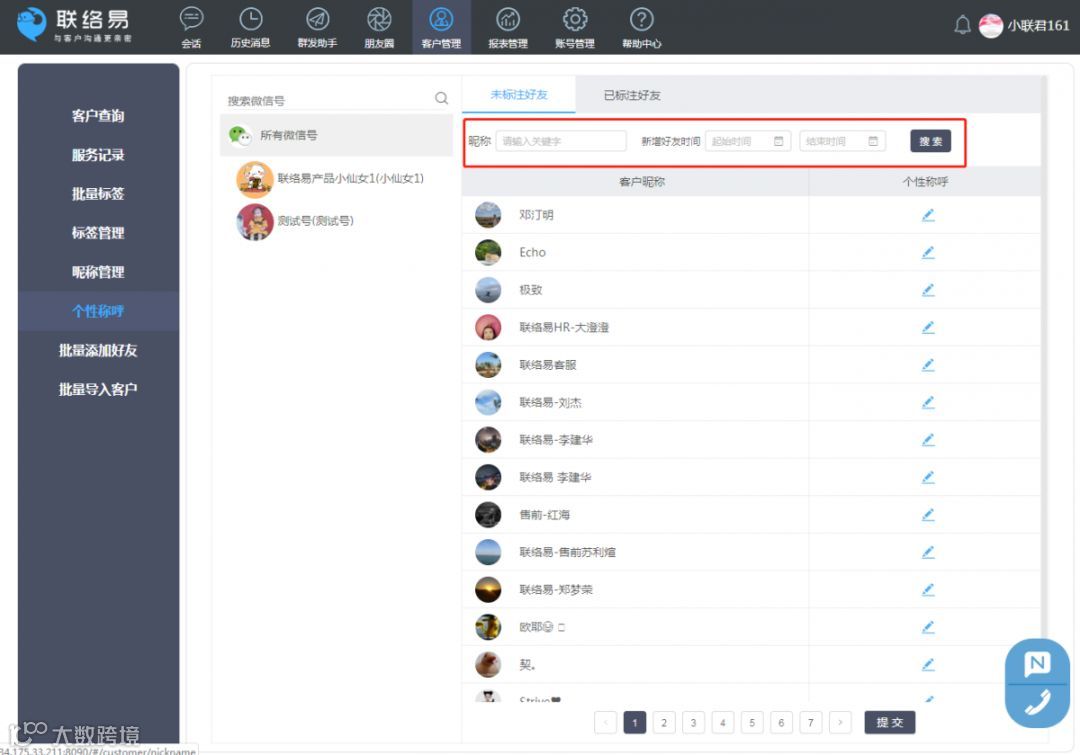The image size is (1080, 755).
Task: Open the 会话 chat icon in top navigation
Action: tap(191, 27)
